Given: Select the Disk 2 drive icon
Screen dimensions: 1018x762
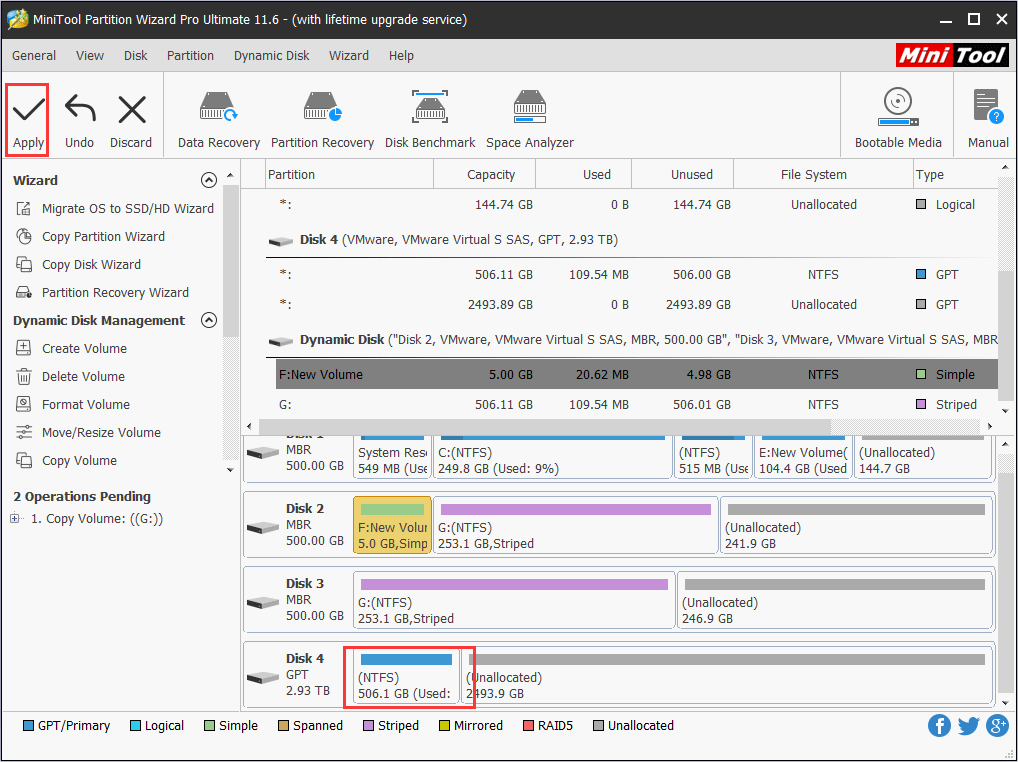Looking at the screenshot, I should (263, 527).
